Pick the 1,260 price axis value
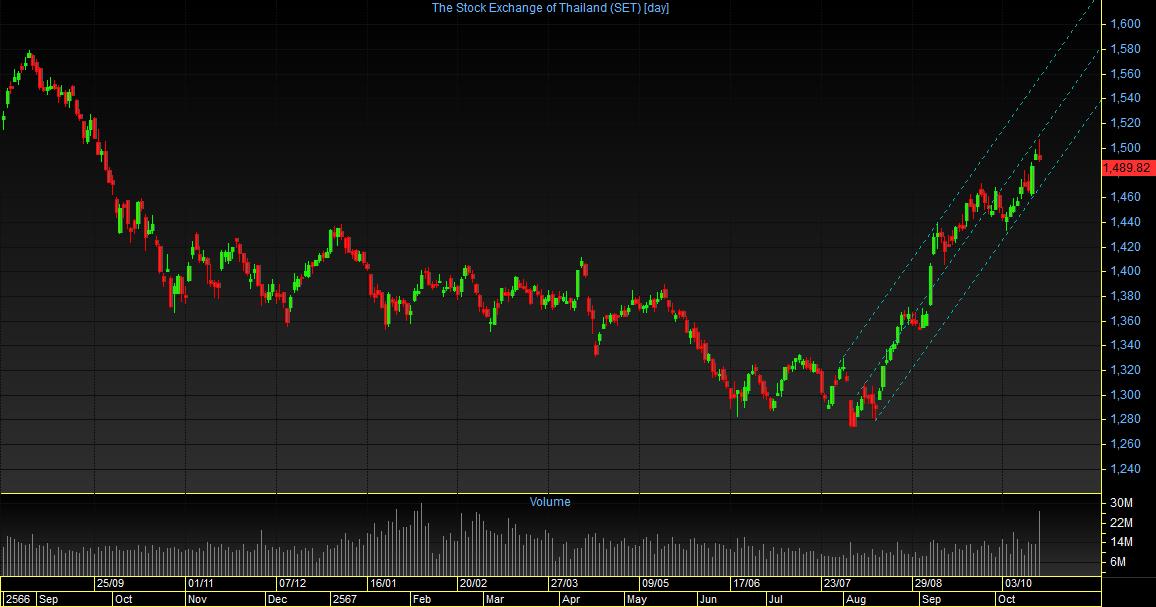Viewport: 1156px width, 607px height. click(x=1125, y=444)
